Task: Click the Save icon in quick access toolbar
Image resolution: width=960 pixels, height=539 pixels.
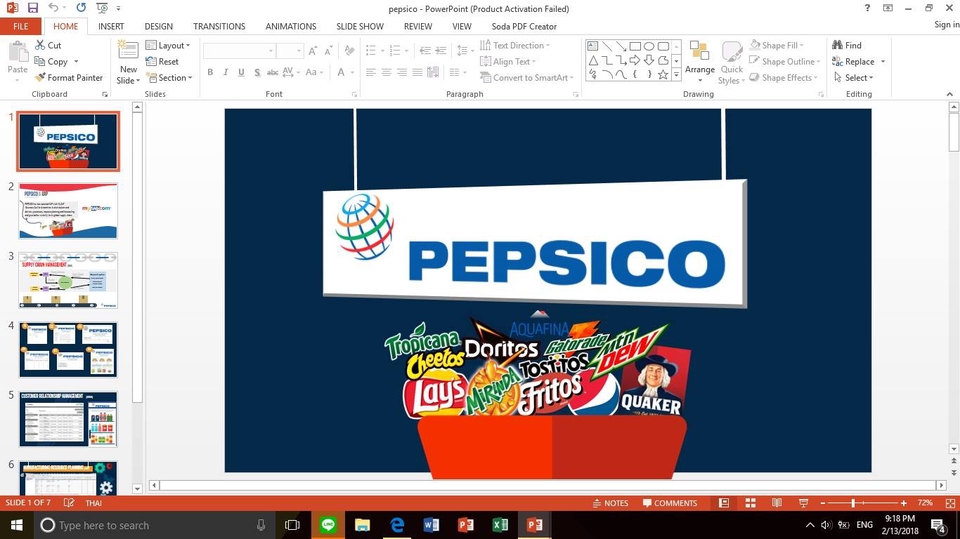Action: point(32,8)
